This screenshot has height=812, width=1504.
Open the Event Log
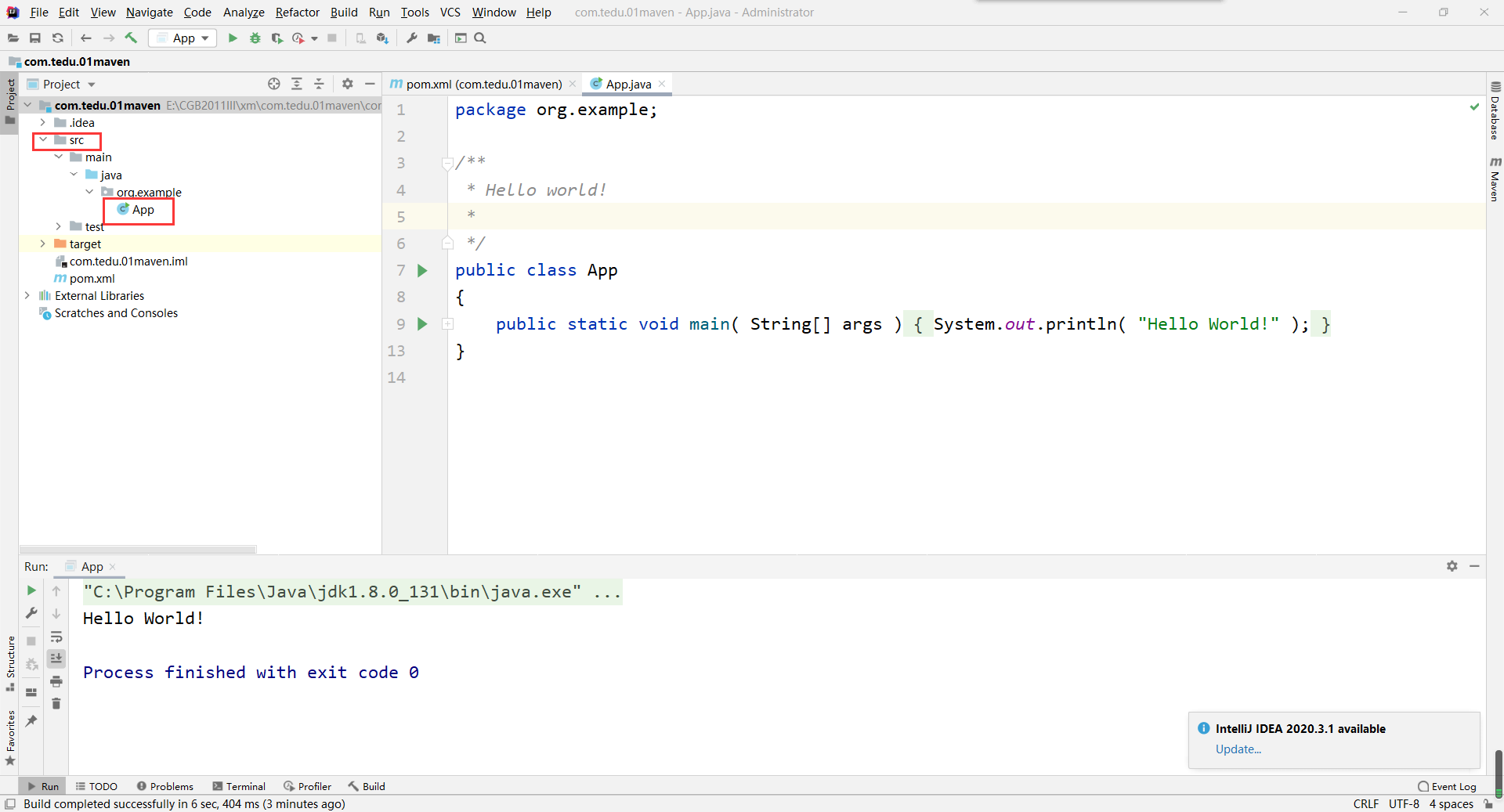[1447, 786]
